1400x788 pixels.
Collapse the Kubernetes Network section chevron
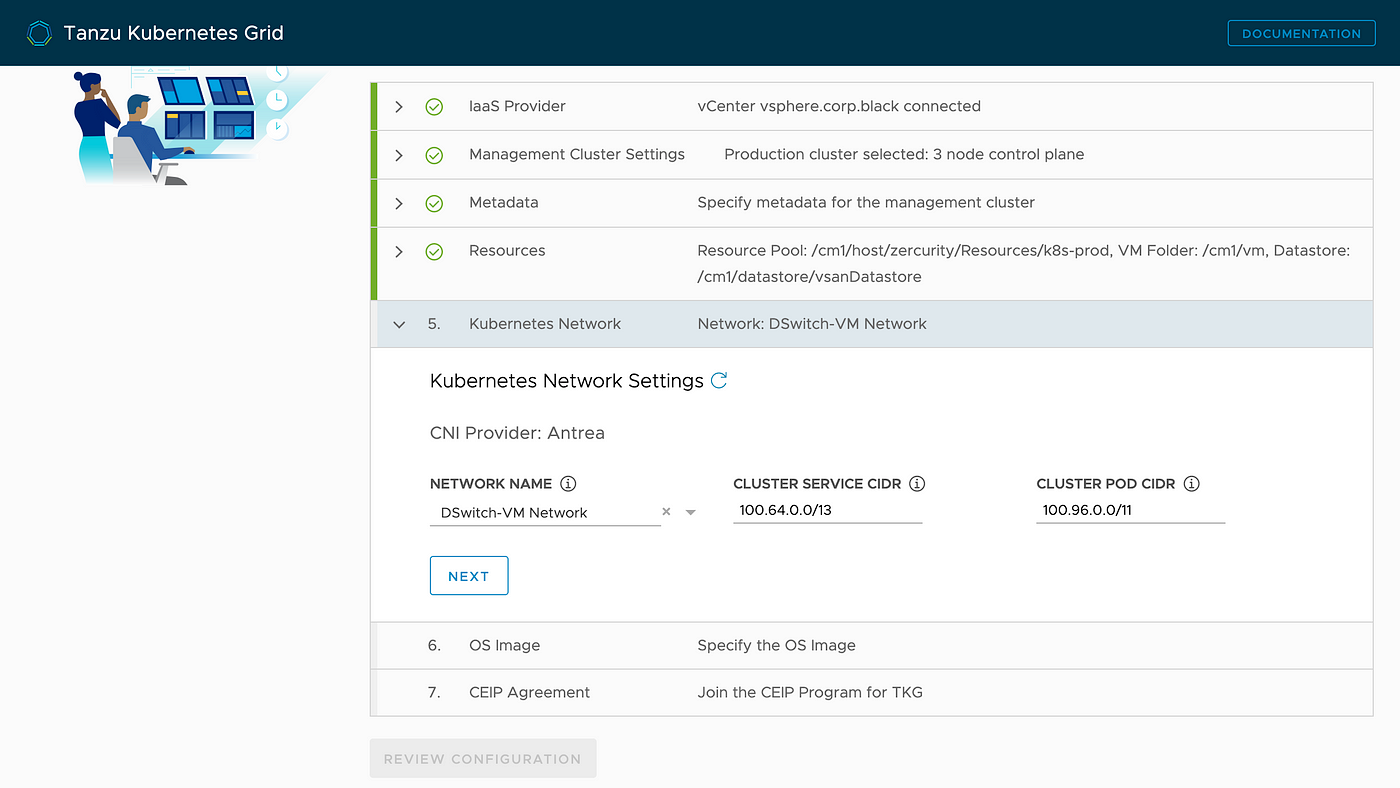[x=399, y=324]
